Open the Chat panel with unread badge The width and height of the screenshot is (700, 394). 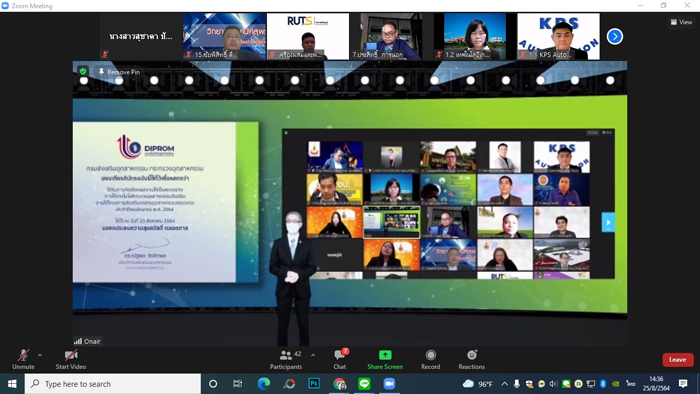click(340, 359)
